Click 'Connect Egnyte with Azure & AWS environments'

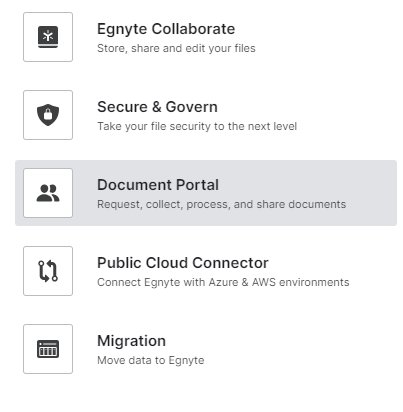[x=223, y=282]
